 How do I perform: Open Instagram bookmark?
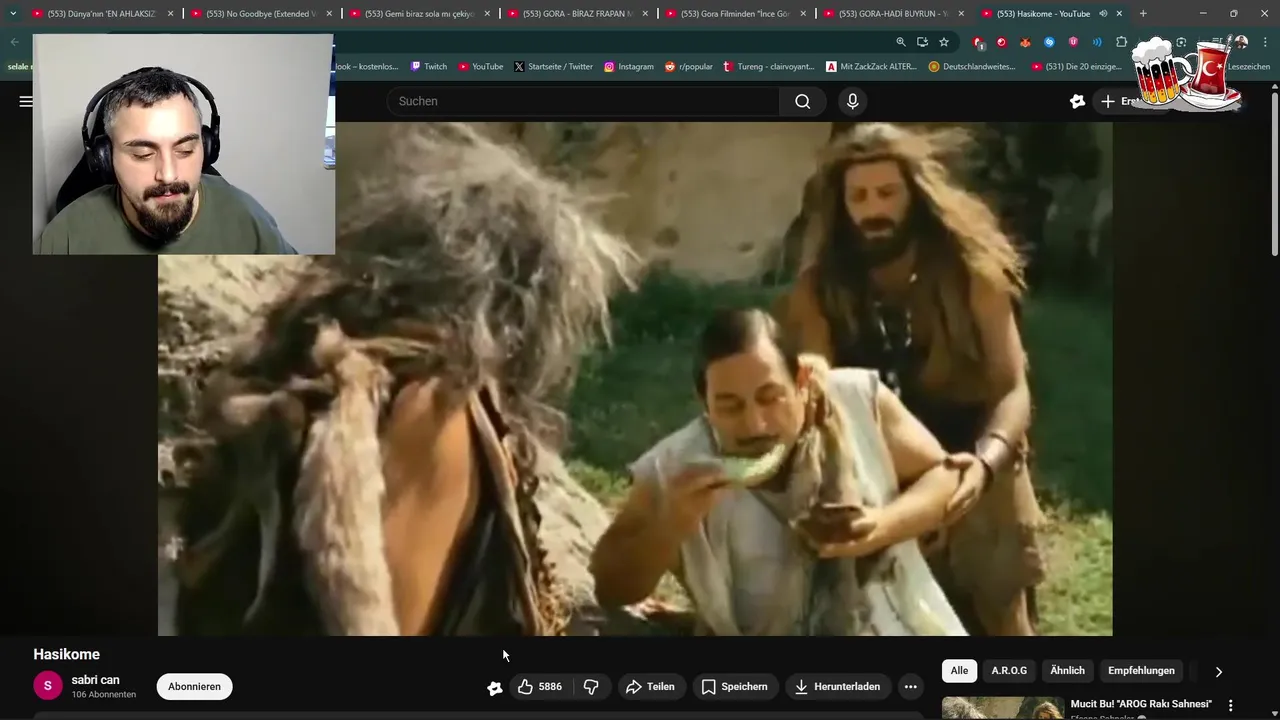pyautogui.click(x=628, y=67)
